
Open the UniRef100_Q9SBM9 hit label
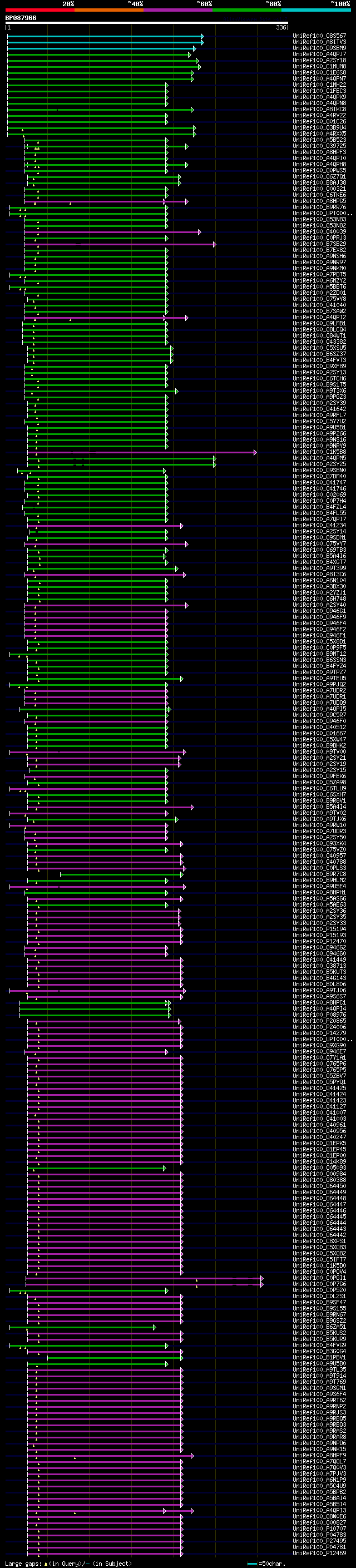pyautogui.click(x=319, y=48)
